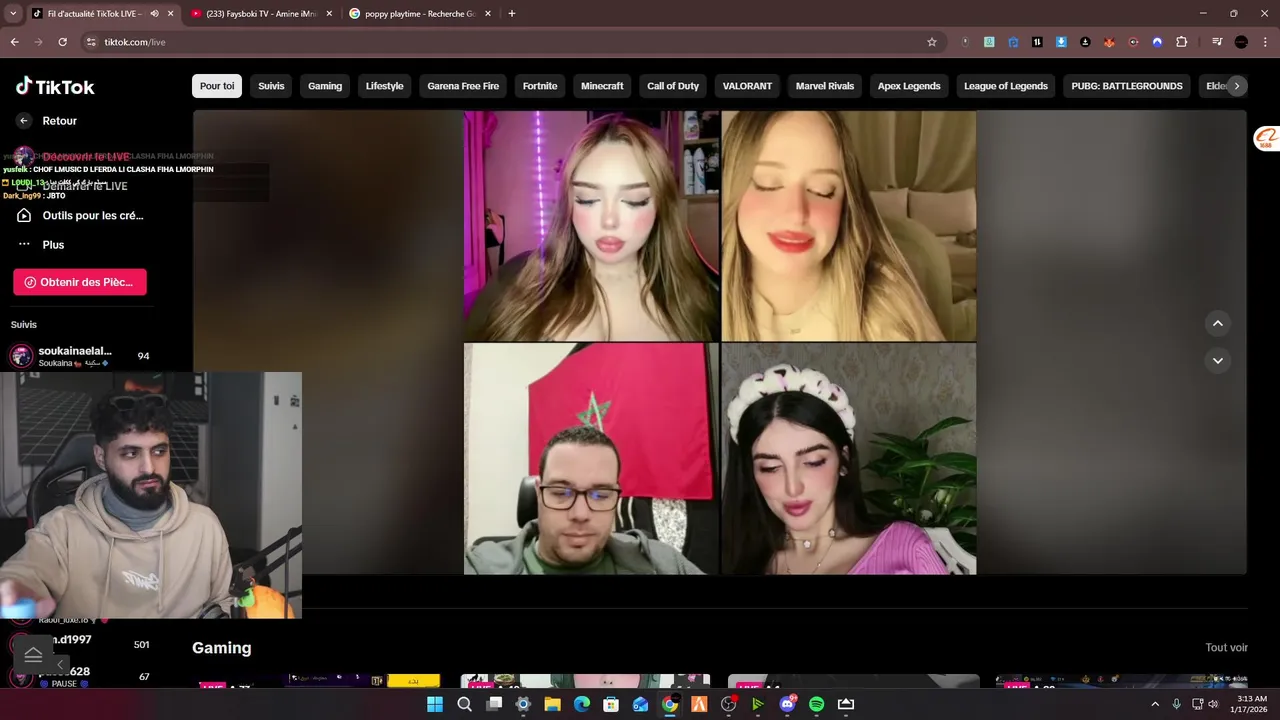This screenshot has height=720, width=1280.
Task: Open taskbar Search
Action: 464,704
